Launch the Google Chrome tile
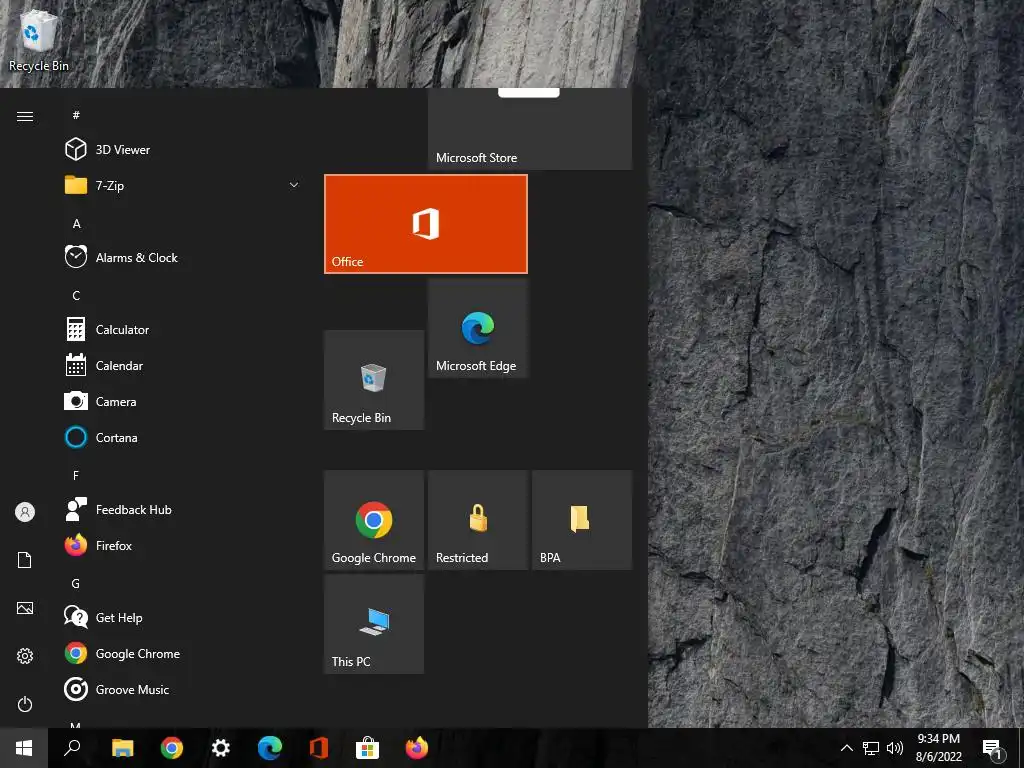The width and height of the screenshot is (1024, 768). point(374,520)
